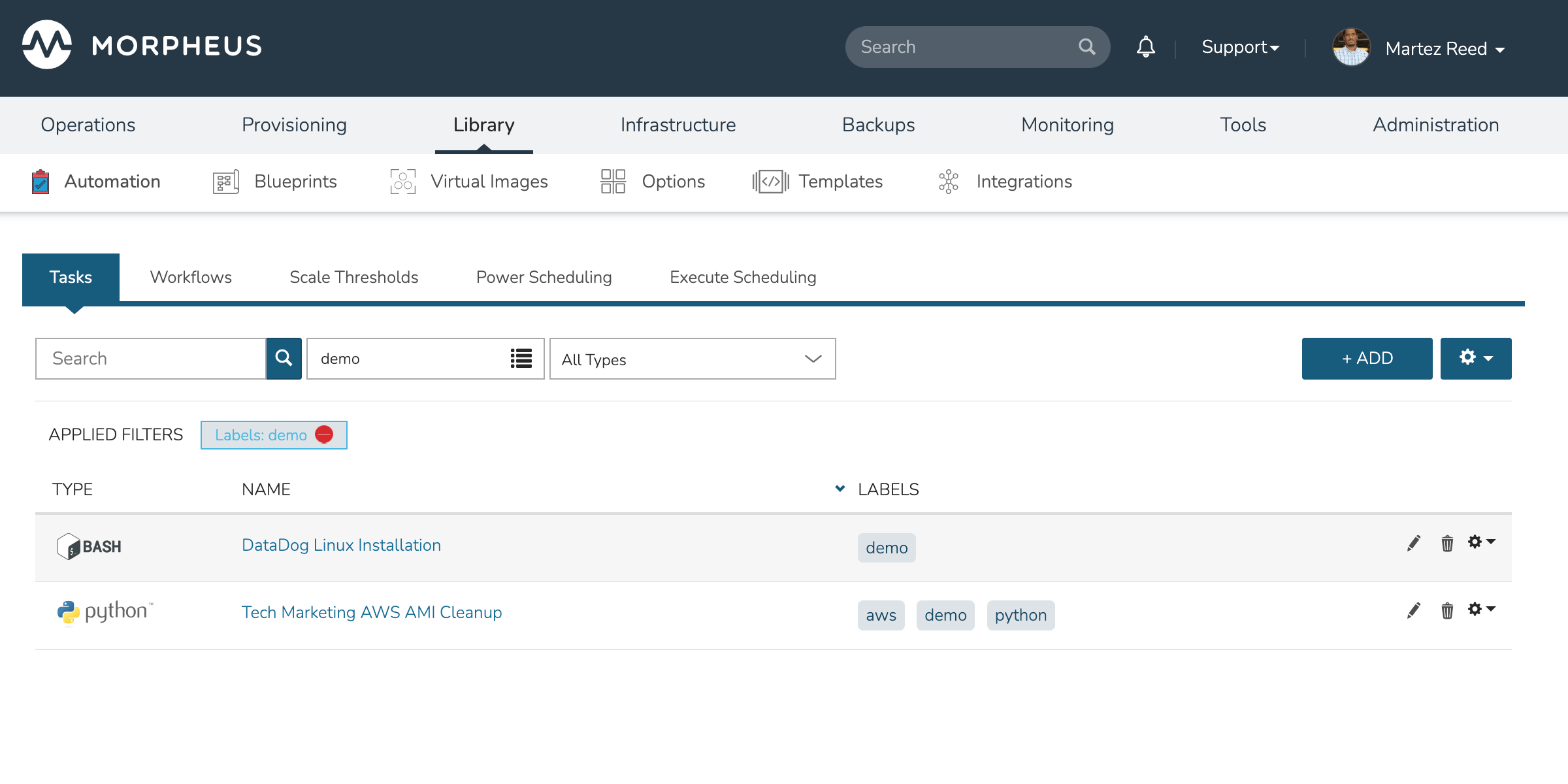Open the Infrastructure menu
The width and height of the screenshot is (1568, 784).
pos(678,125)
